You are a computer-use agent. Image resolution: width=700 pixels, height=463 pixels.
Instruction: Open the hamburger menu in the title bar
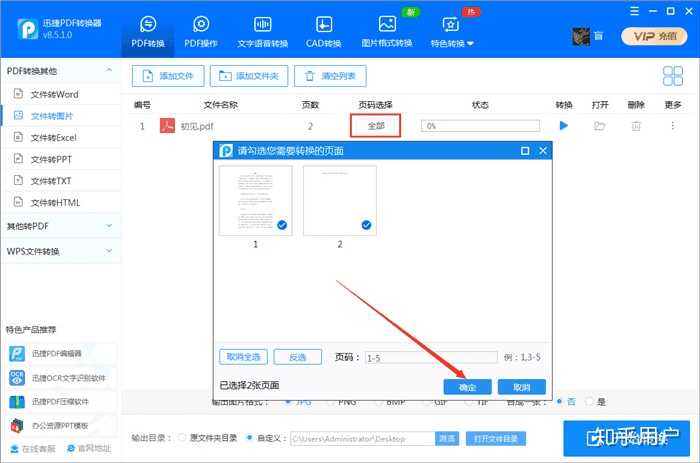tap(634, 11)
